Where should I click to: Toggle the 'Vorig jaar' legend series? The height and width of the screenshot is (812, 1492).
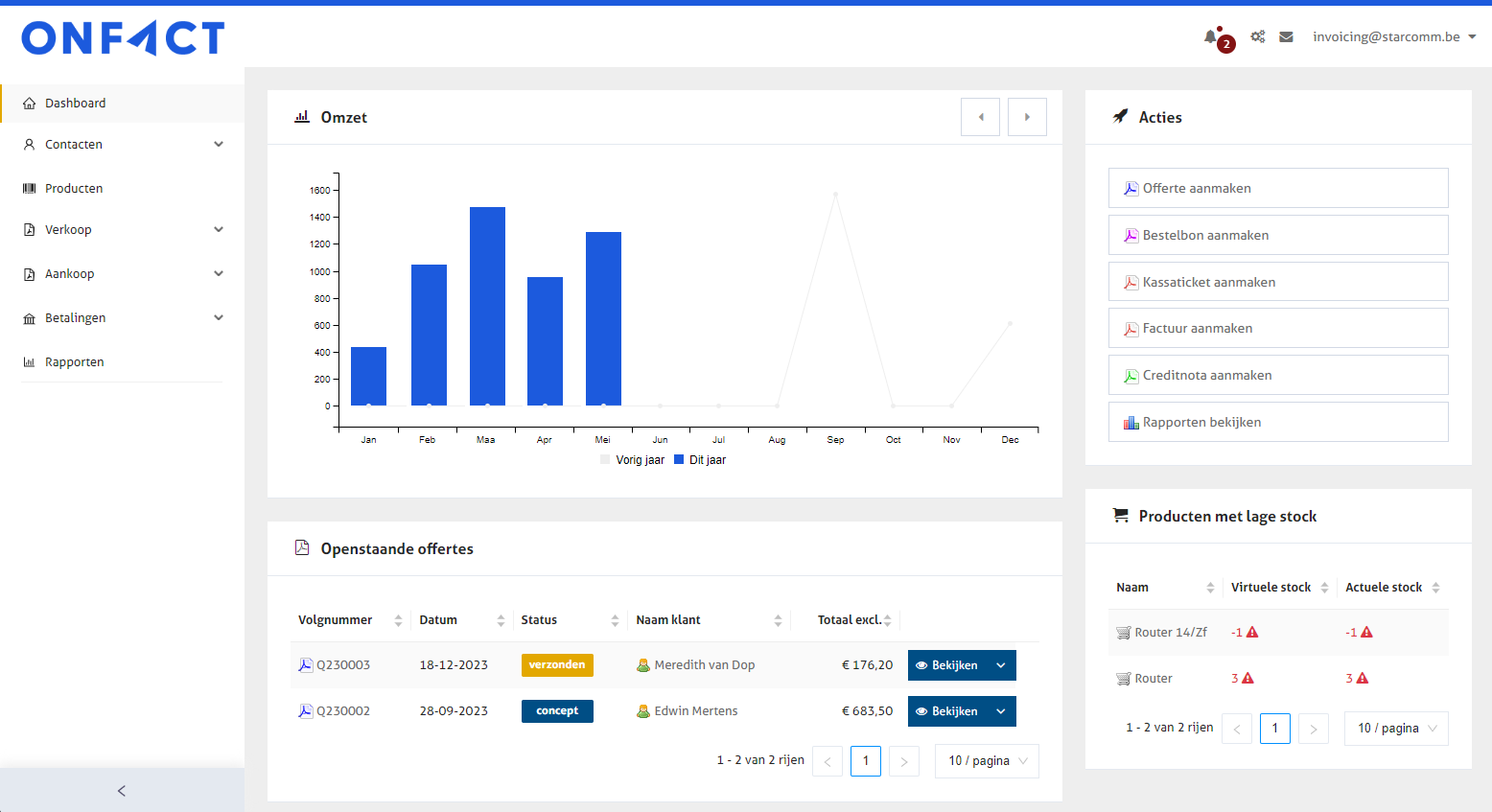632,460
